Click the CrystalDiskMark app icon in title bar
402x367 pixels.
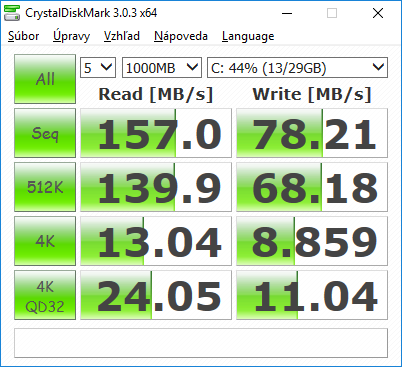click(12, 13)
